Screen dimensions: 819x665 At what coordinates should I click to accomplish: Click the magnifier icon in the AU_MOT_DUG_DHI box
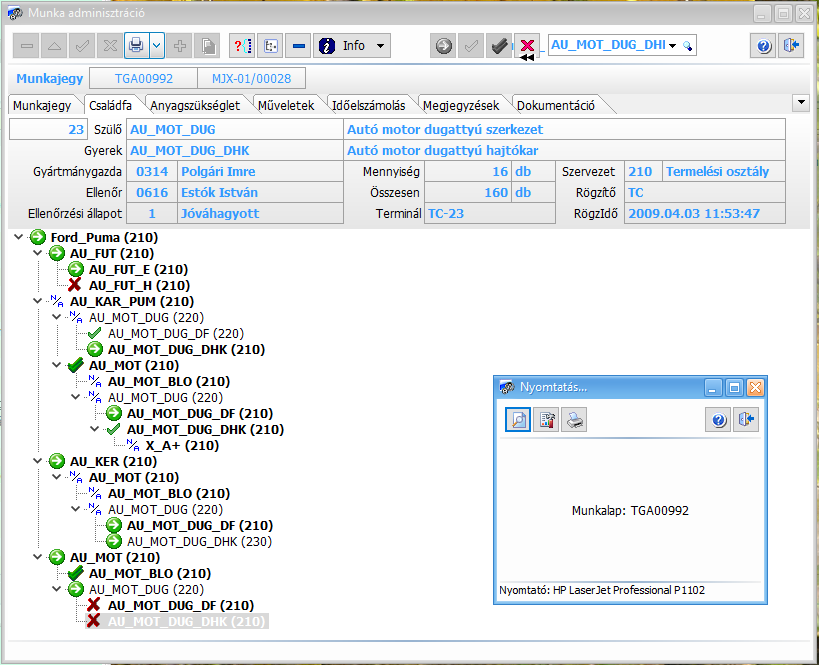[x=687, y=46]
